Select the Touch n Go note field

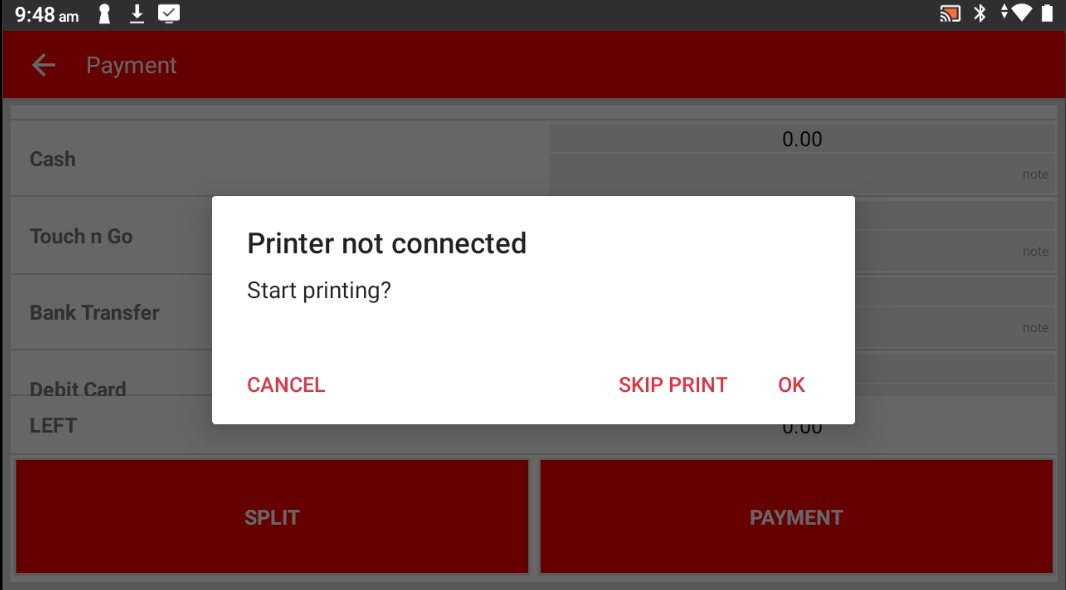point(955,251)
